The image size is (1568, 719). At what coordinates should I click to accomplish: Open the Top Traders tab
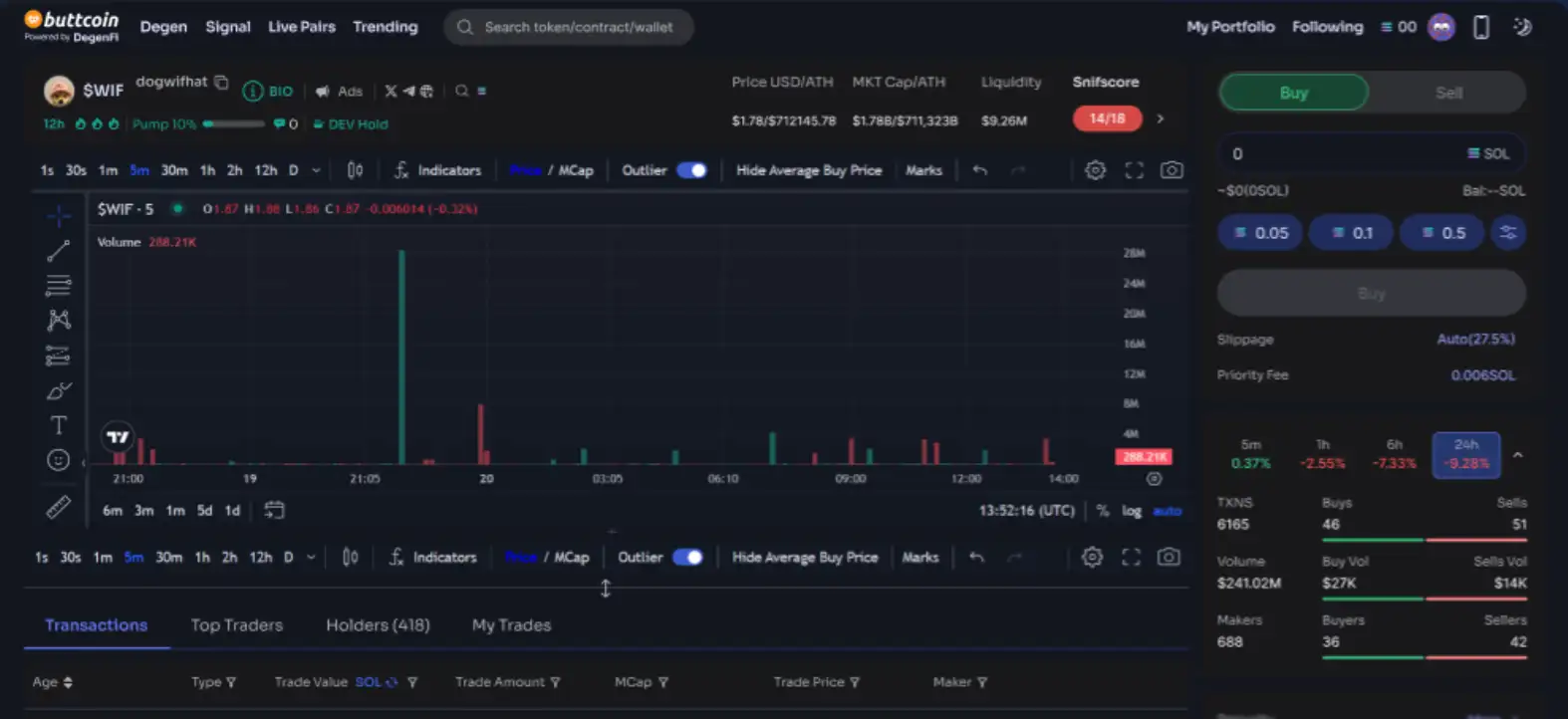[x=237, y=625]
